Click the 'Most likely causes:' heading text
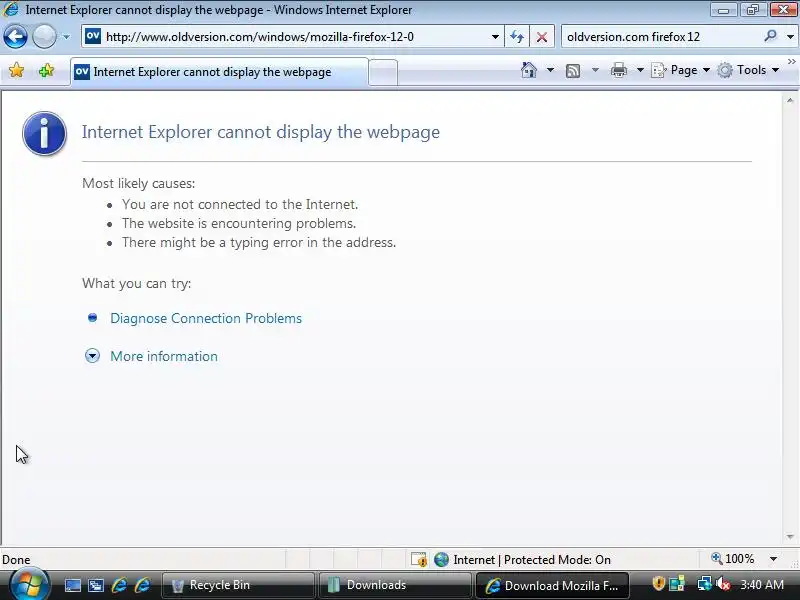The image size is (800, 600). (x=138, y=183)
